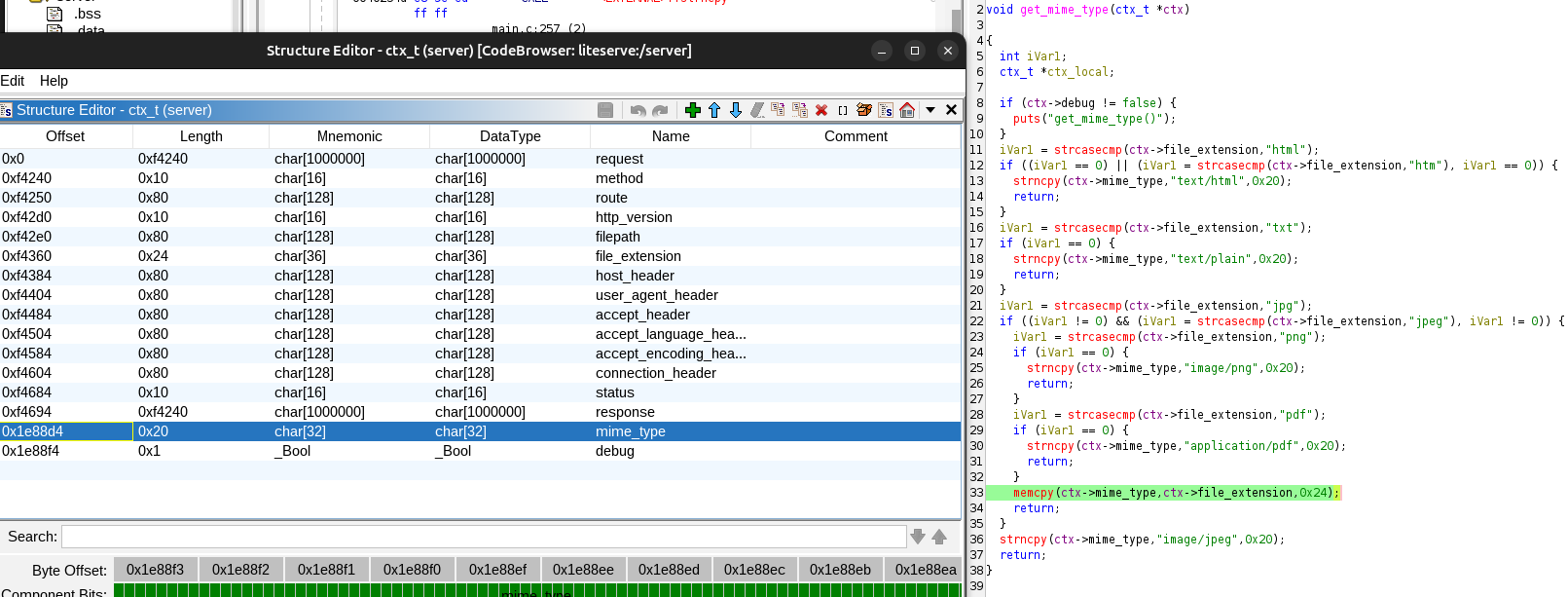Viewport: 1568px width, 597px height.
Task: Click the Search input field
Action: (x=484, y=537)
